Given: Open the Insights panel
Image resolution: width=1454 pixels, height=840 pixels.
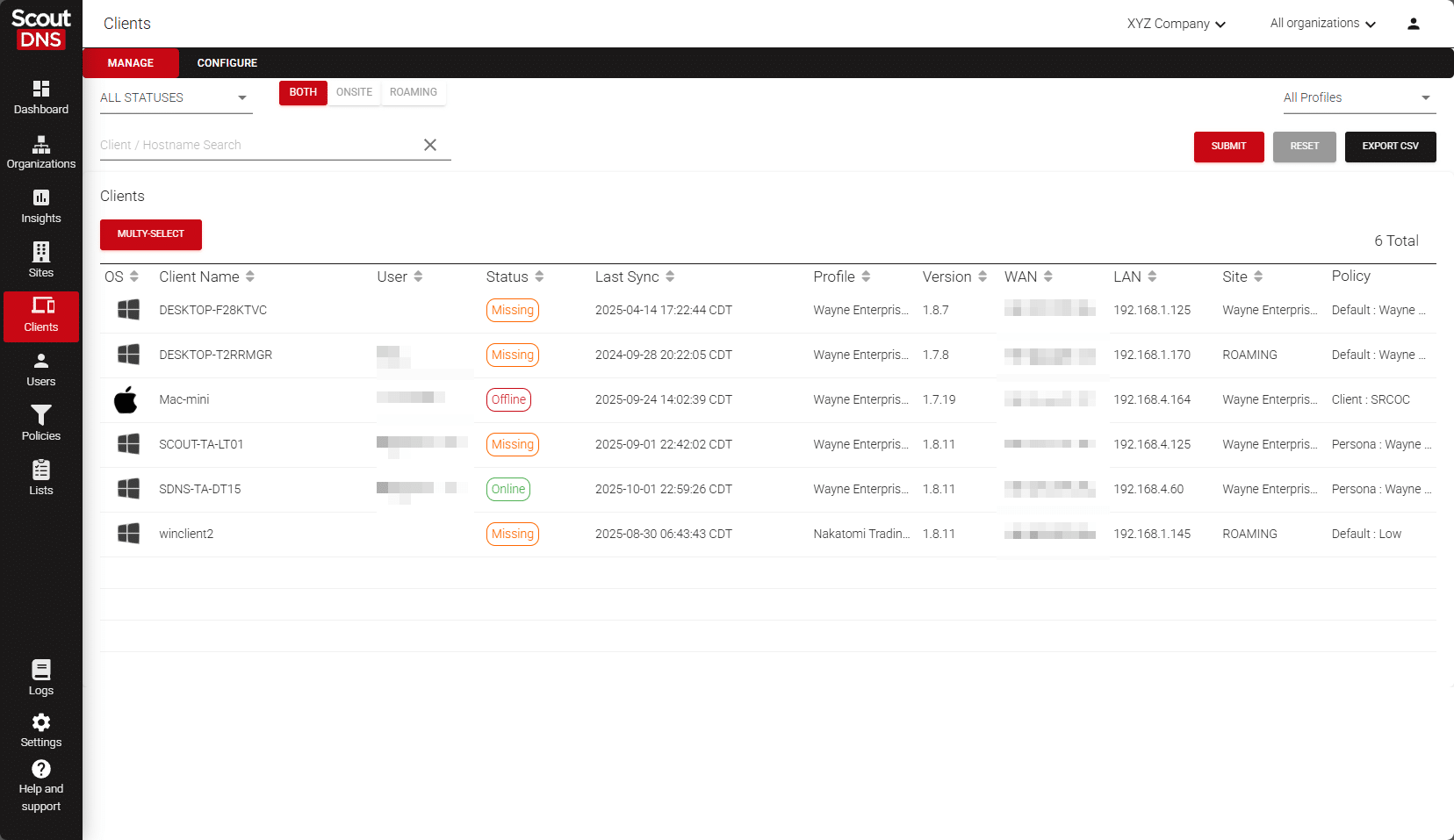Looking at the screenshot, I should coord(41,206).
